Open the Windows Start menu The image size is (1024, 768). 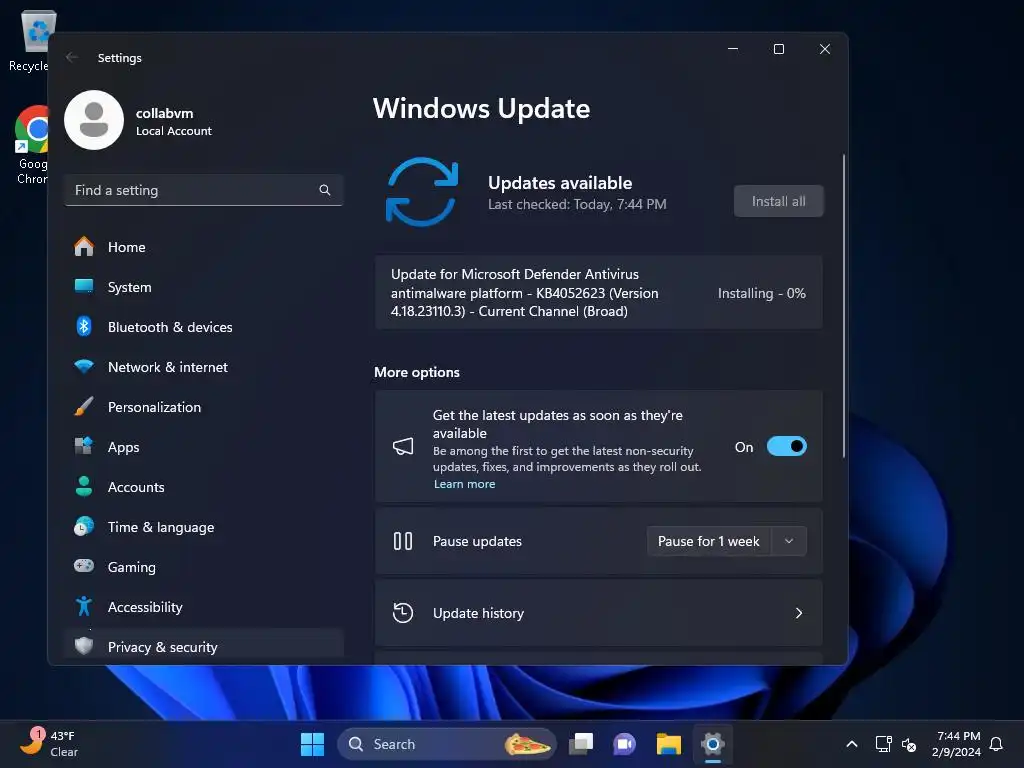(x=312, y=744)
